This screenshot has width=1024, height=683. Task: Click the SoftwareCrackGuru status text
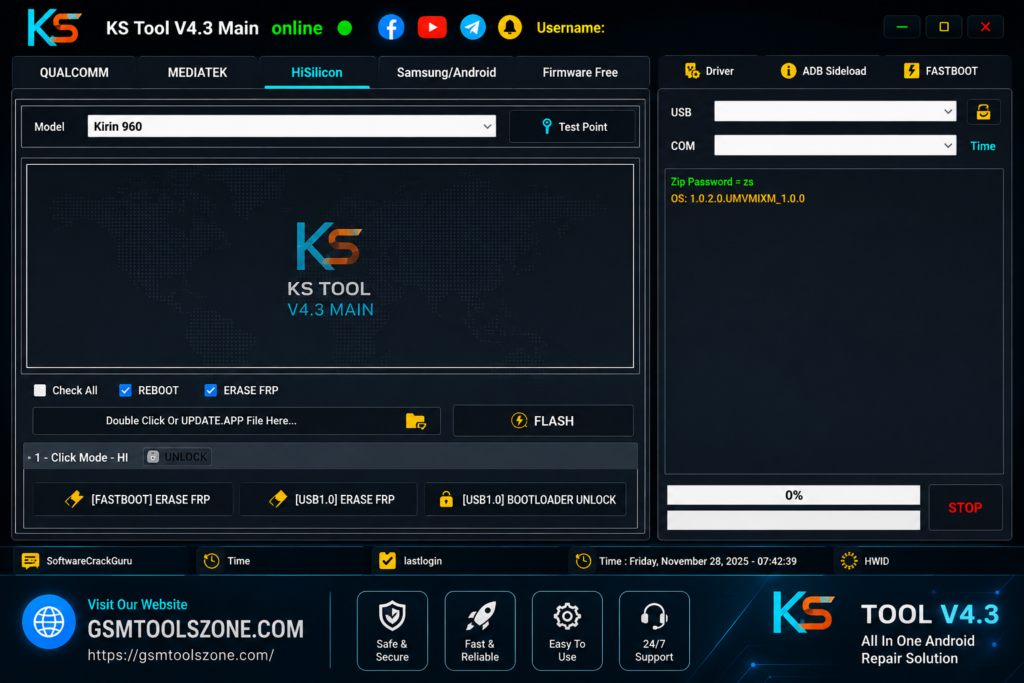point(89,561)
